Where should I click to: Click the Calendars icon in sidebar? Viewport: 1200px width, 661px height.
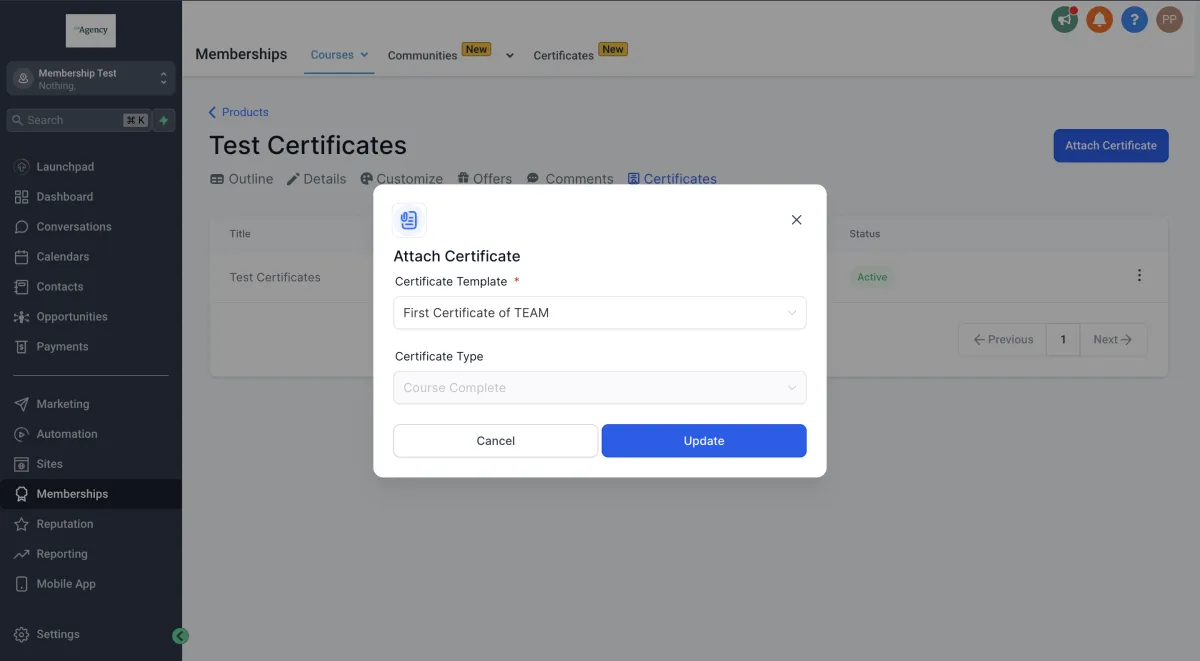(21, 257)
